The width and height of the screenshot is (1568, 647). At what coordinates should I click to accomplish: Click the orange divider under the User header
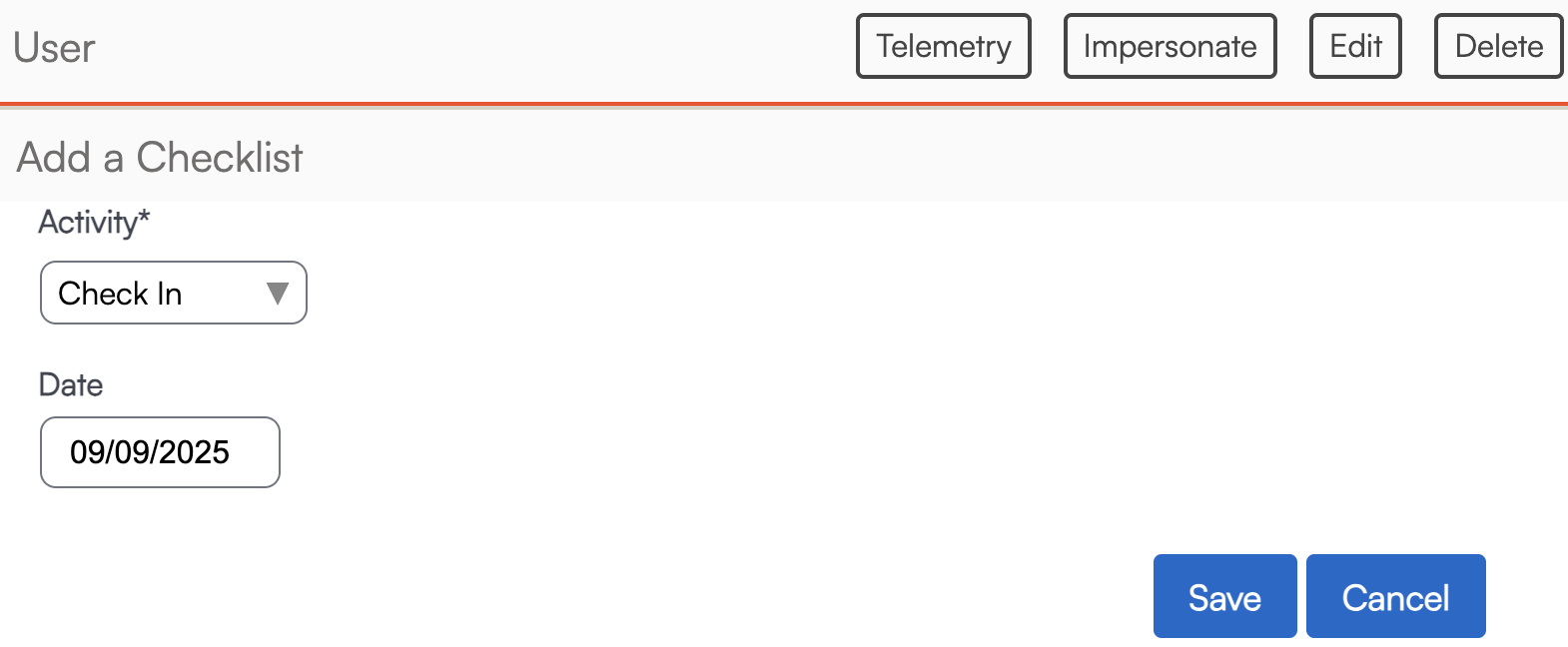[784, 103]
